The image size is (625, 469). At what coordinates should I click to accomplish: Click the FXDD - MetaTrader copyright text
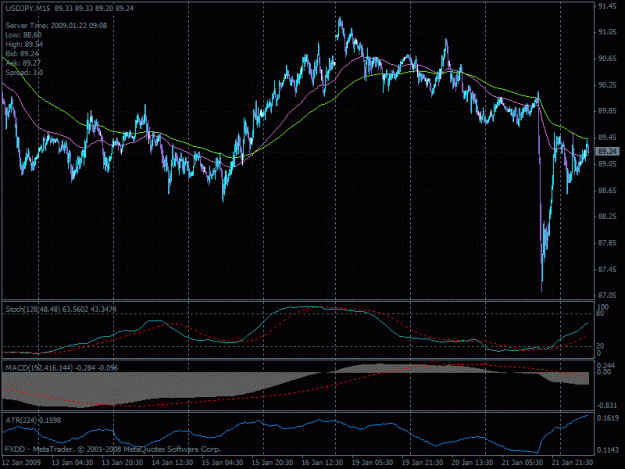click(x=113, y=449)
